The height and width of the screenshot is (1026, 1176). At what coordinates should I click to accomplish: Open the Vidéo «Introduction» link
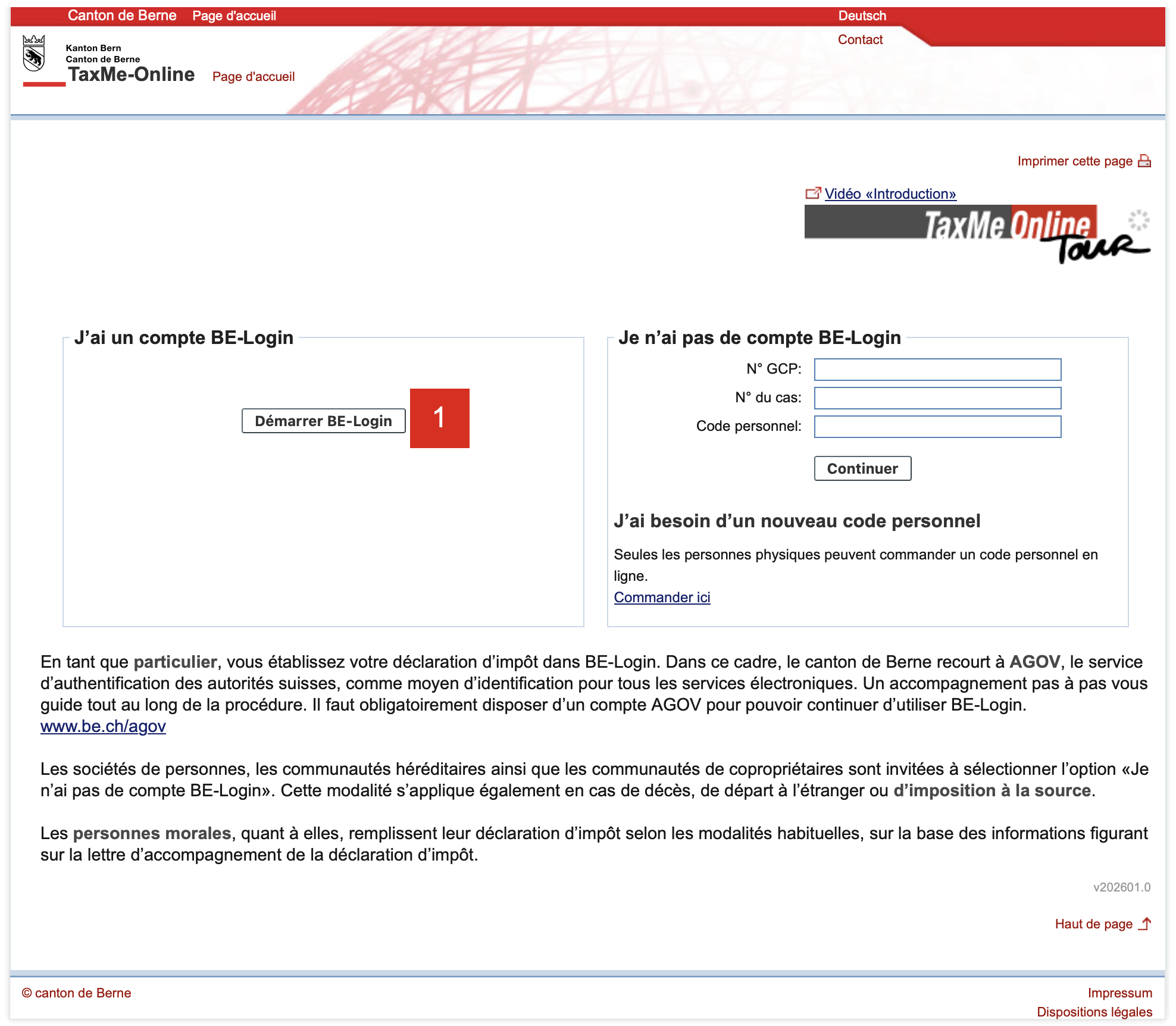[890, 193]
